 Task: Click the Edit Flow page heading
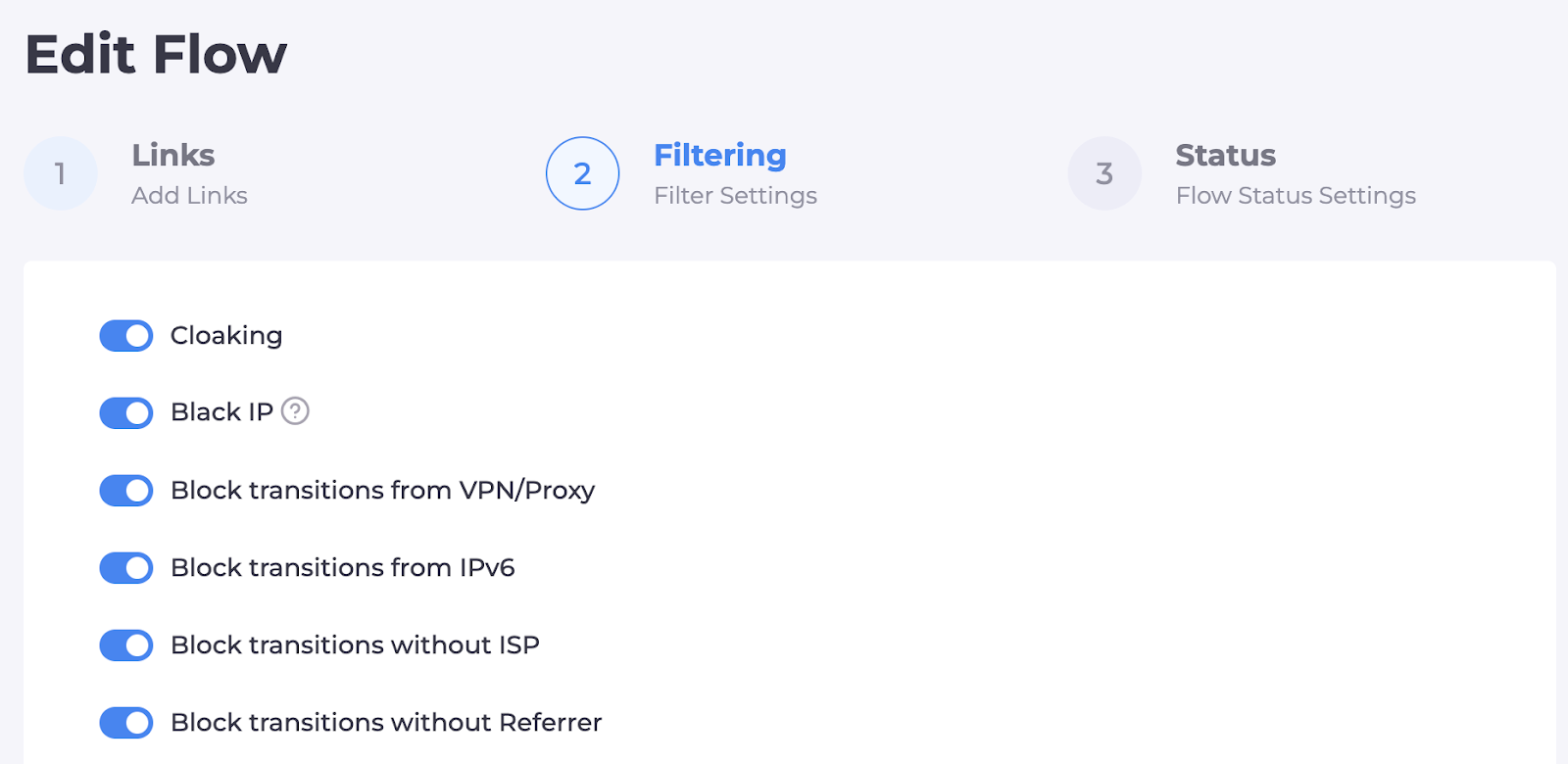point(156,54)
